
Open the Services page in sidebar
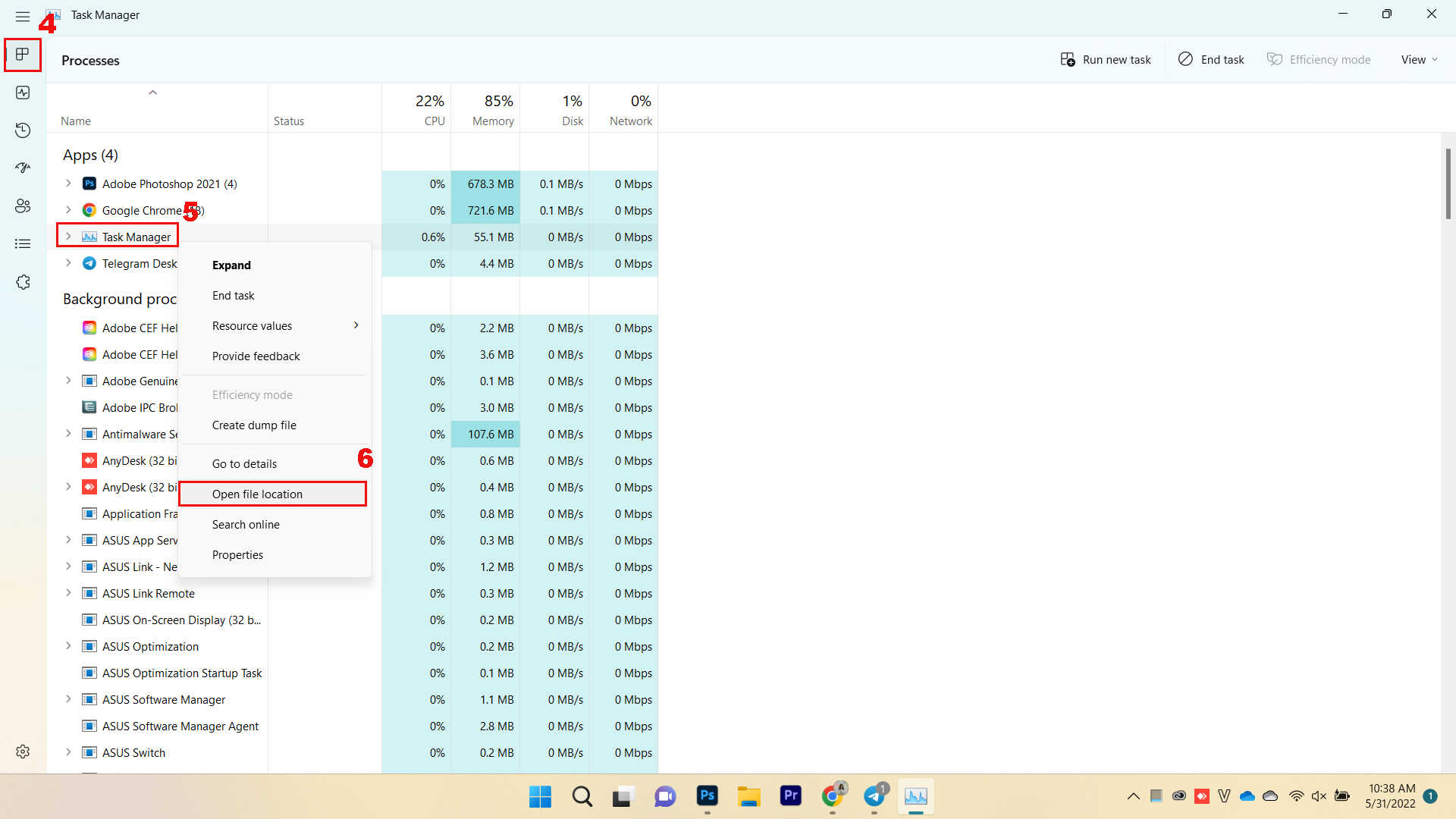[x=23, y=282]
